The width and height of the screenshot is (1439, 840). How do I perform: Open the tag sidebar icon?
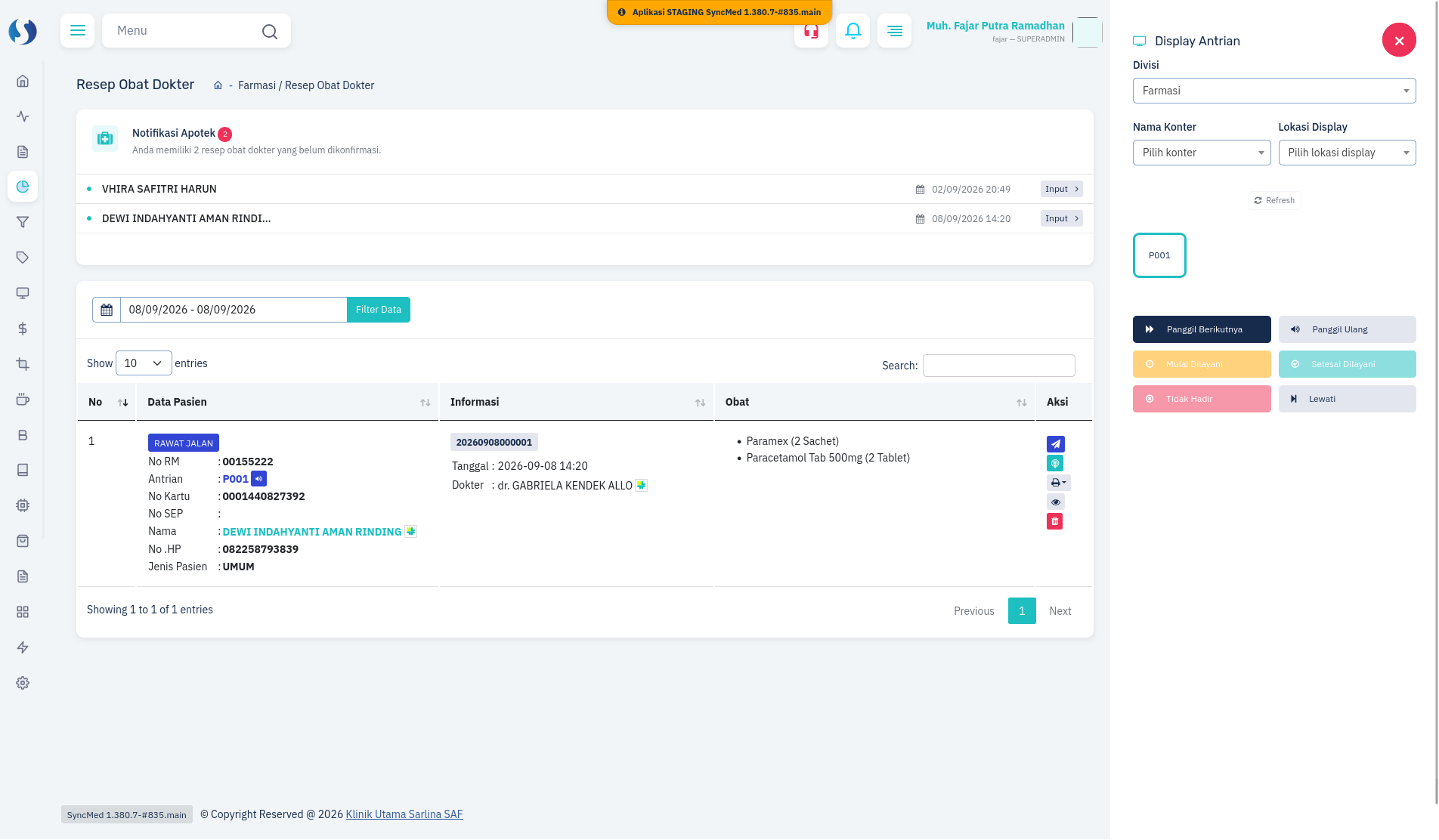tap(23, 258)
